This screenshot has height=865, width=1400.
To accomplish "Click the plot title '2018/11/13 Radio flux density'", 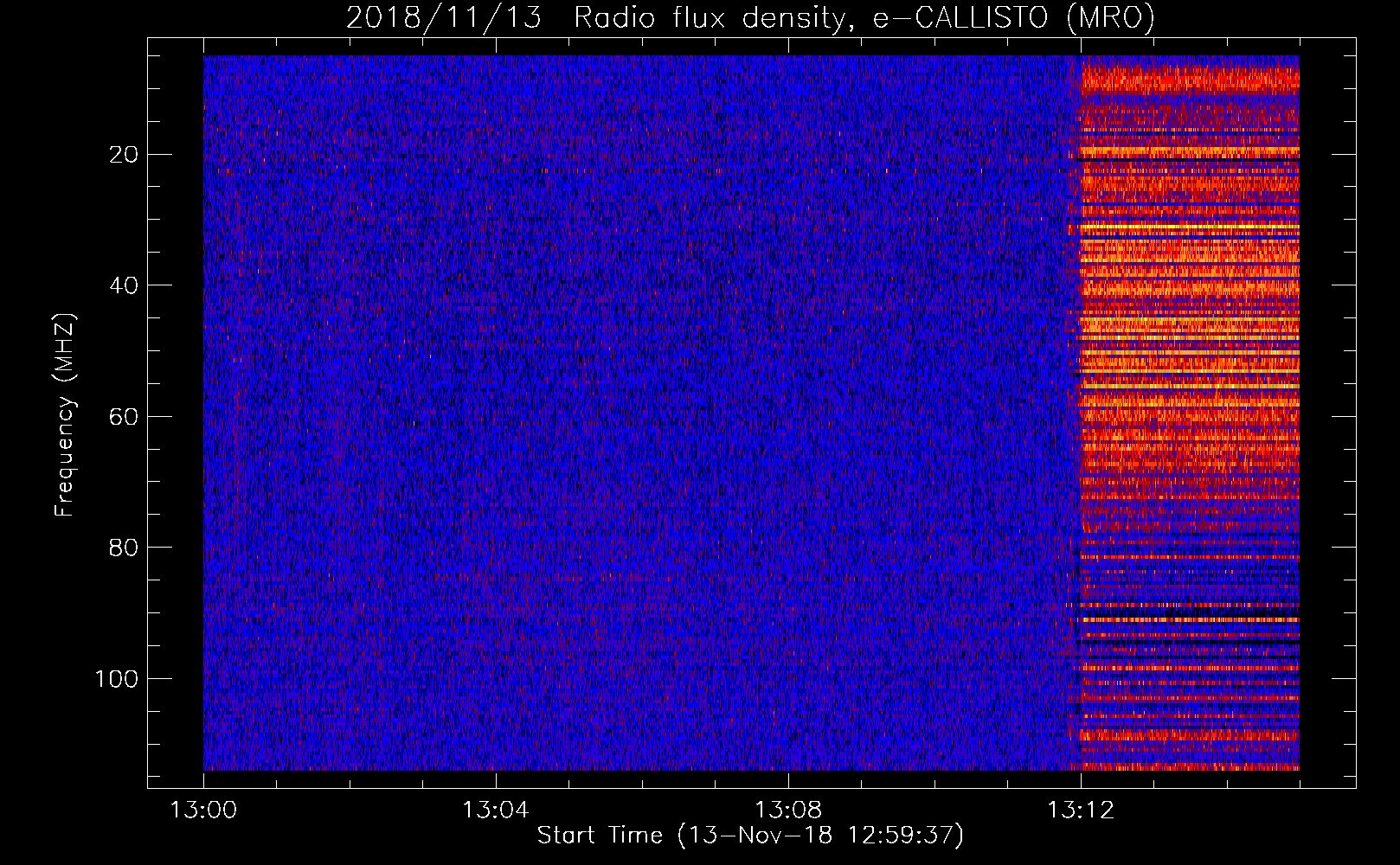I will pyautogui.click(x=750, y=17).
